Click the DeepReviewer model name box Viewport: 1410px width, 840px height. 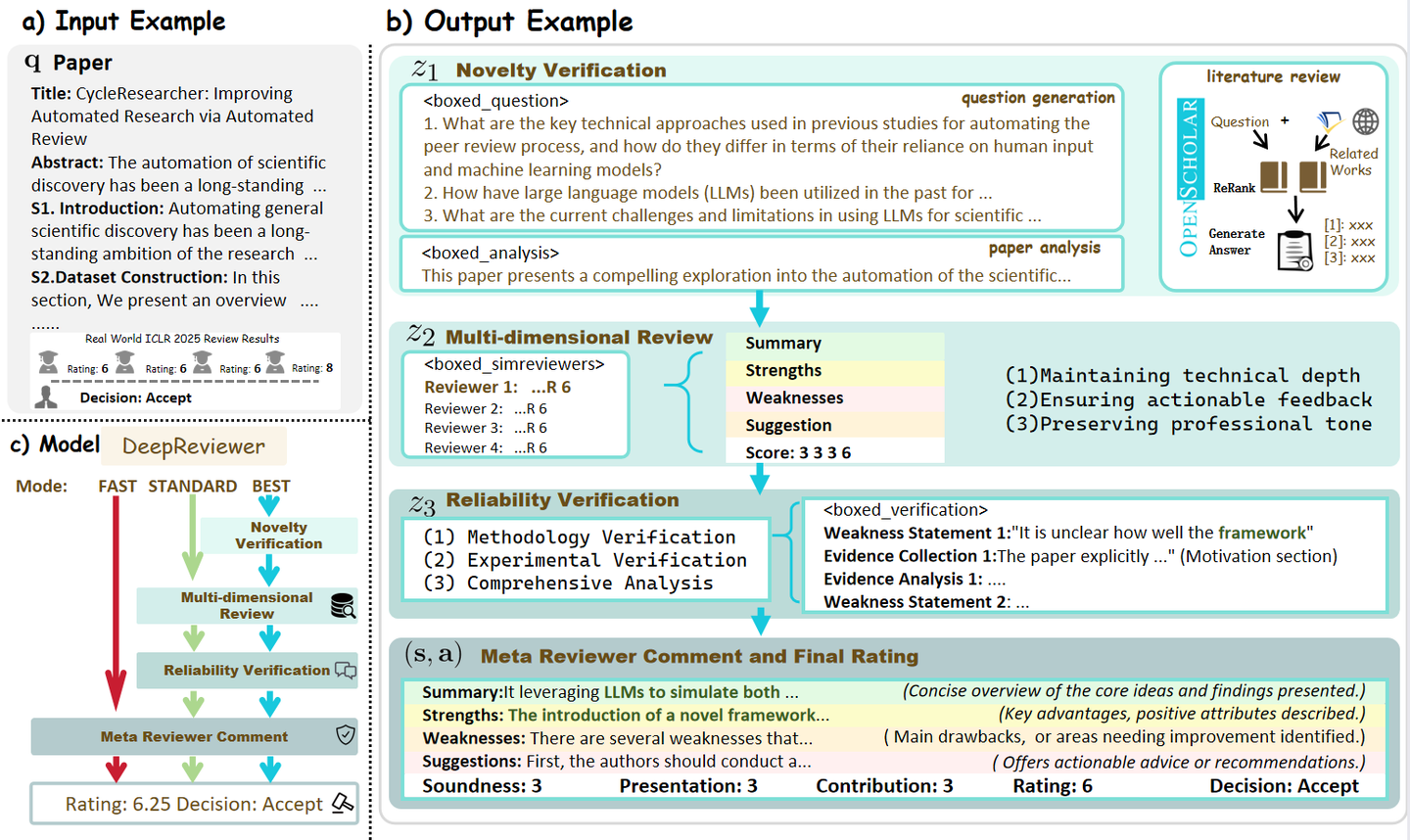[194, 446]
